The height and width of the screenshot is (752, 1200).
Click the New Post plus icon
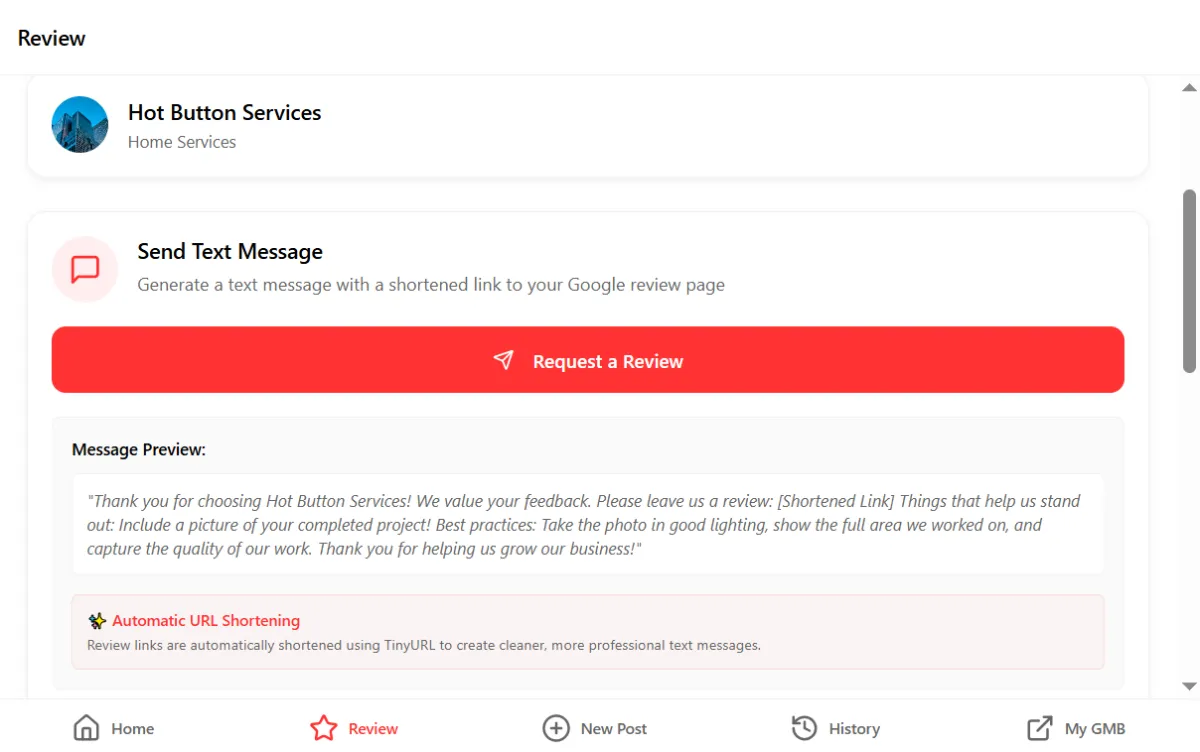[x=555, y=728]
